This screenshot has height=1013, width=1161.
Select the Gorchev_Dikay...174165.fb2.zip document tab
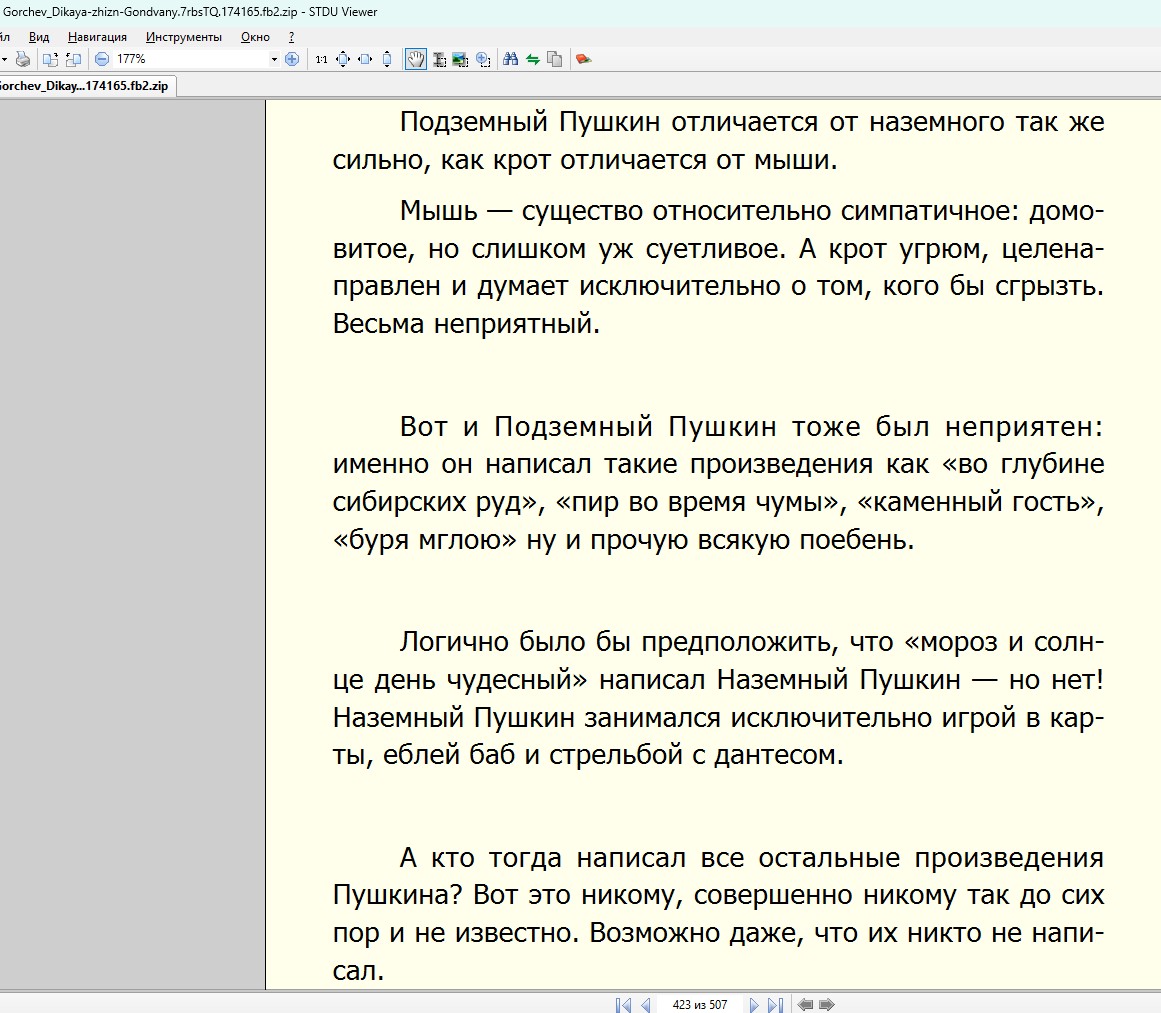[87, 86]
